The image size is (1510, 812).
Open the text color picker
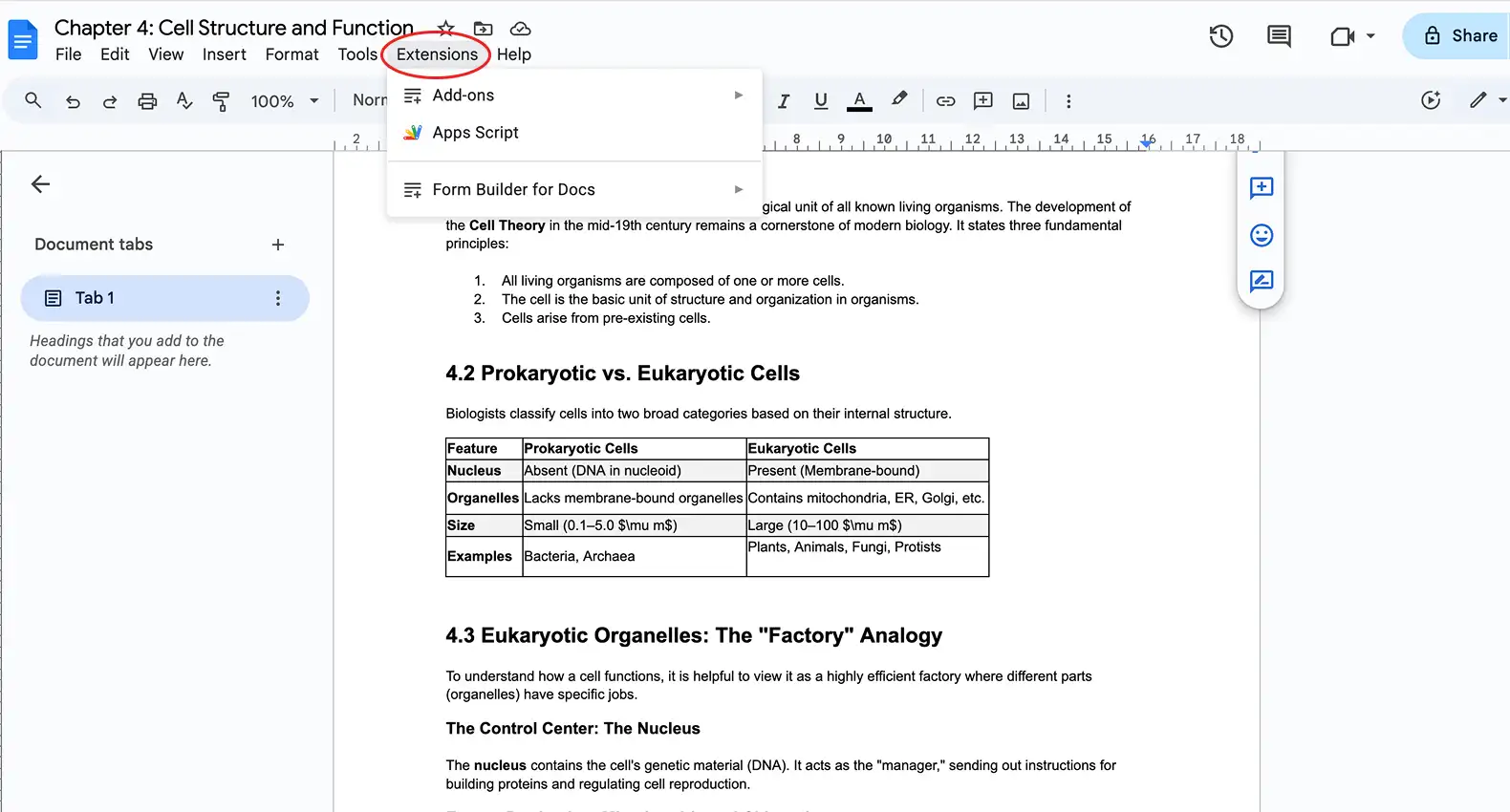pyautogui.click(x=859, y=101)
